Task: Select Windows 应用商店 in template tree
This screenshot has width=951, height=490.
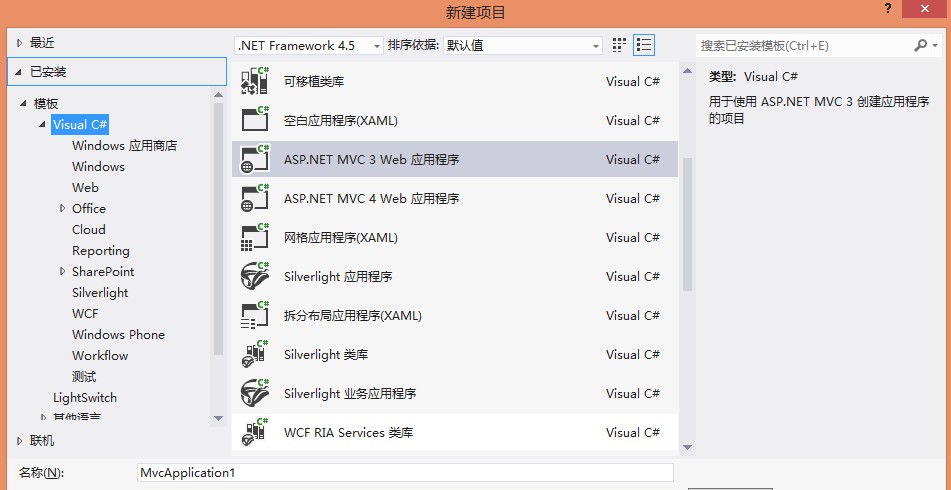Action: tap(124, 146)
